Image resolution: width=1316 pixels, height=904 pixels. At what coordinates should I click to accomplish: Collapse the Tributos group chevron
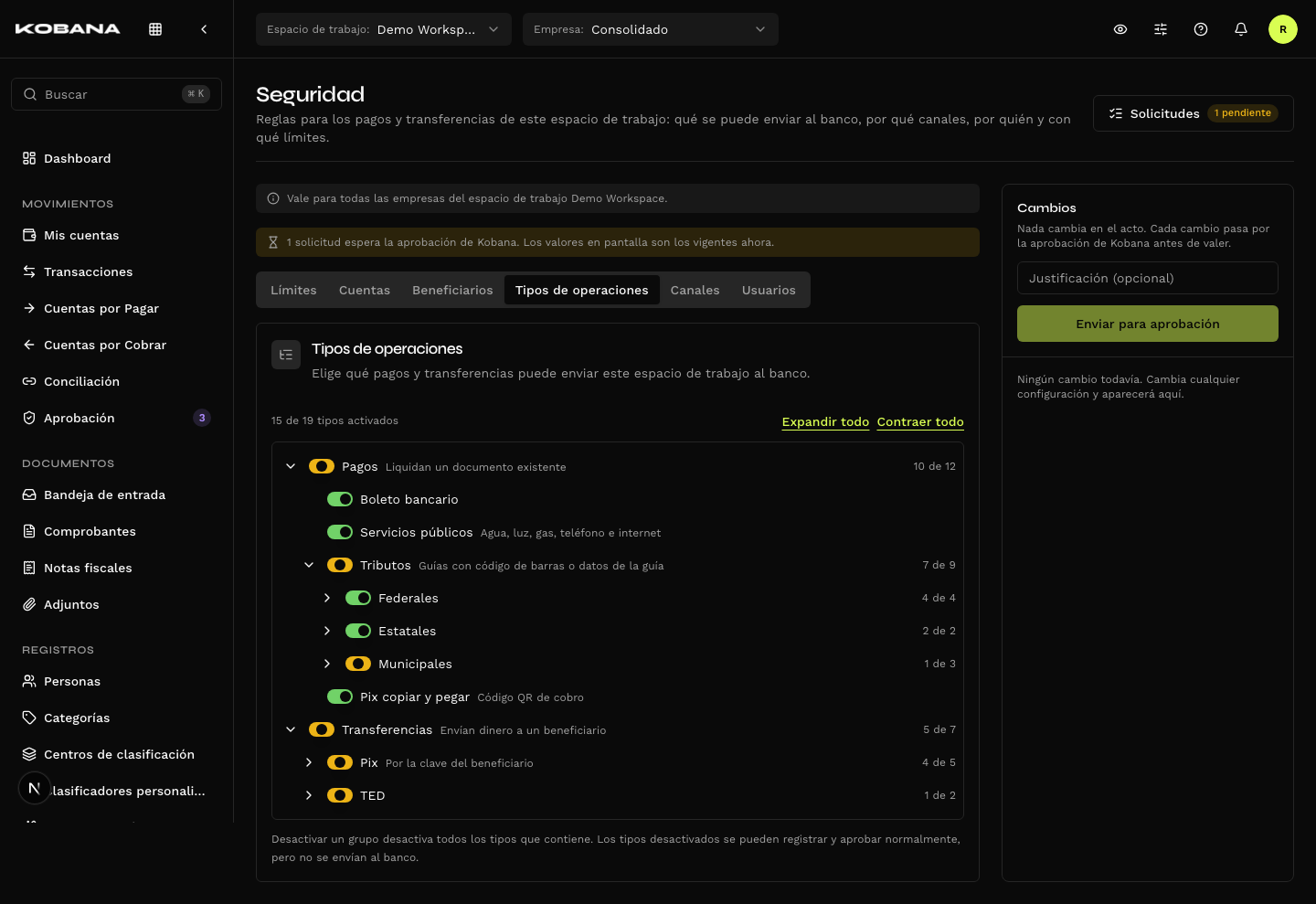click(309, 565)
